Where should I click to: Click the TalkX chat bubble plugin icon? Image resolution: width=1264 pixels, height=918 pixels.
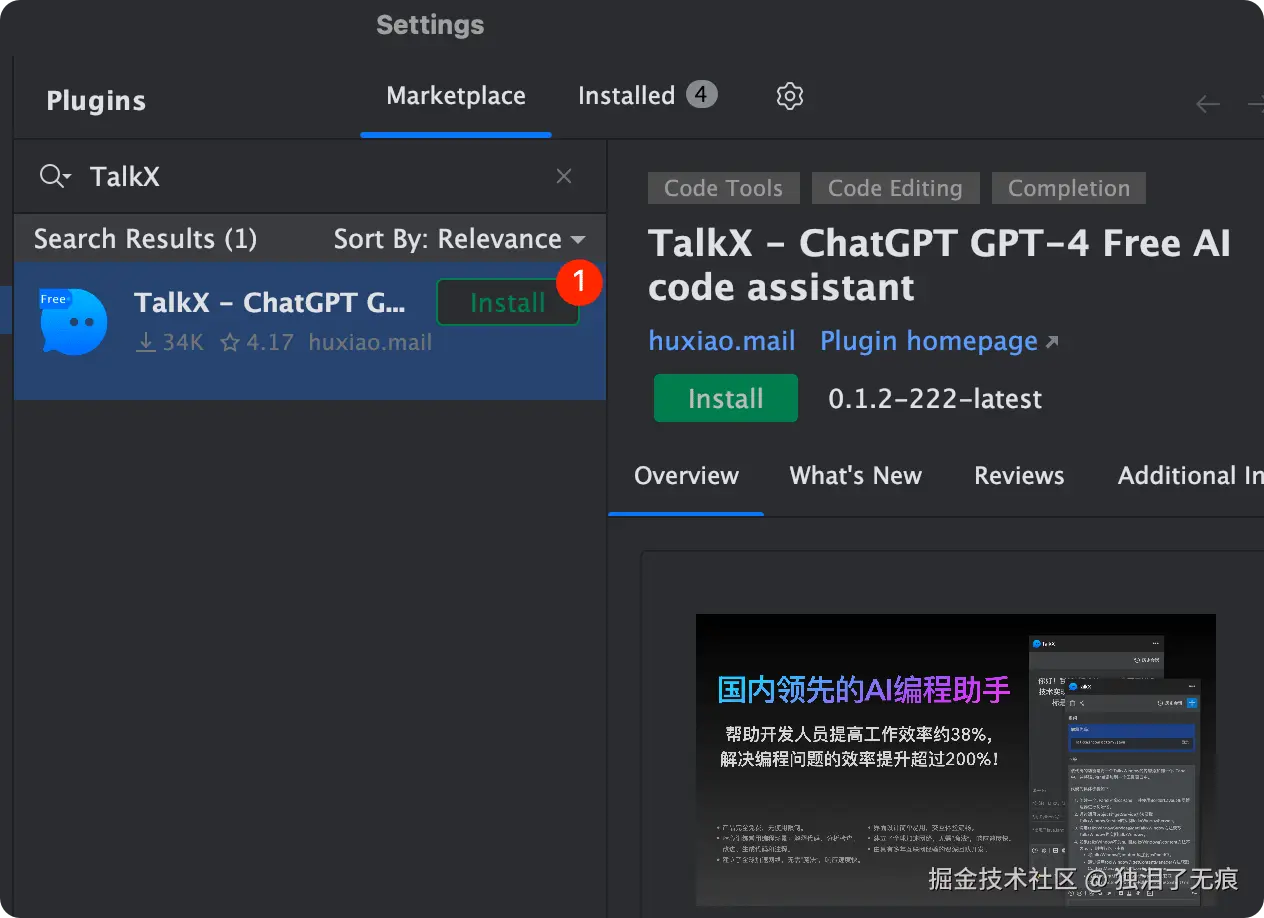pyautogui.click(x=74, y=321)
